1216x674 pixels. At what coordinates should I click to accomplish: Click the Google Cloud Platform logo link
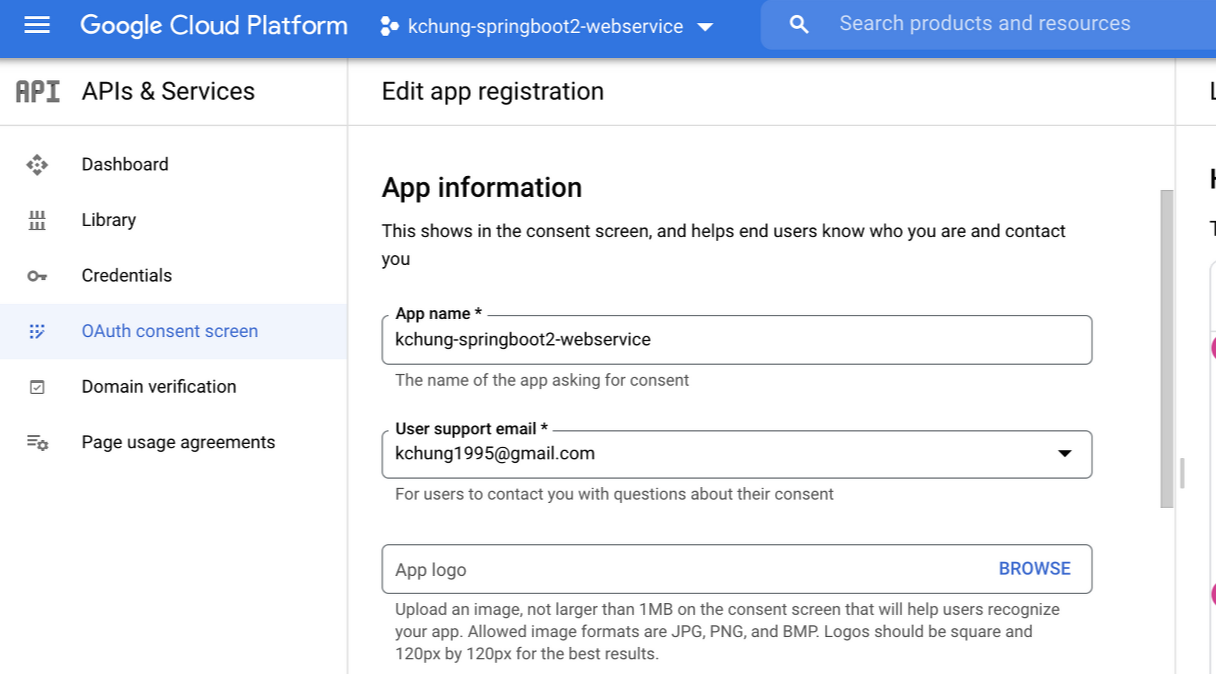point(214,26)
